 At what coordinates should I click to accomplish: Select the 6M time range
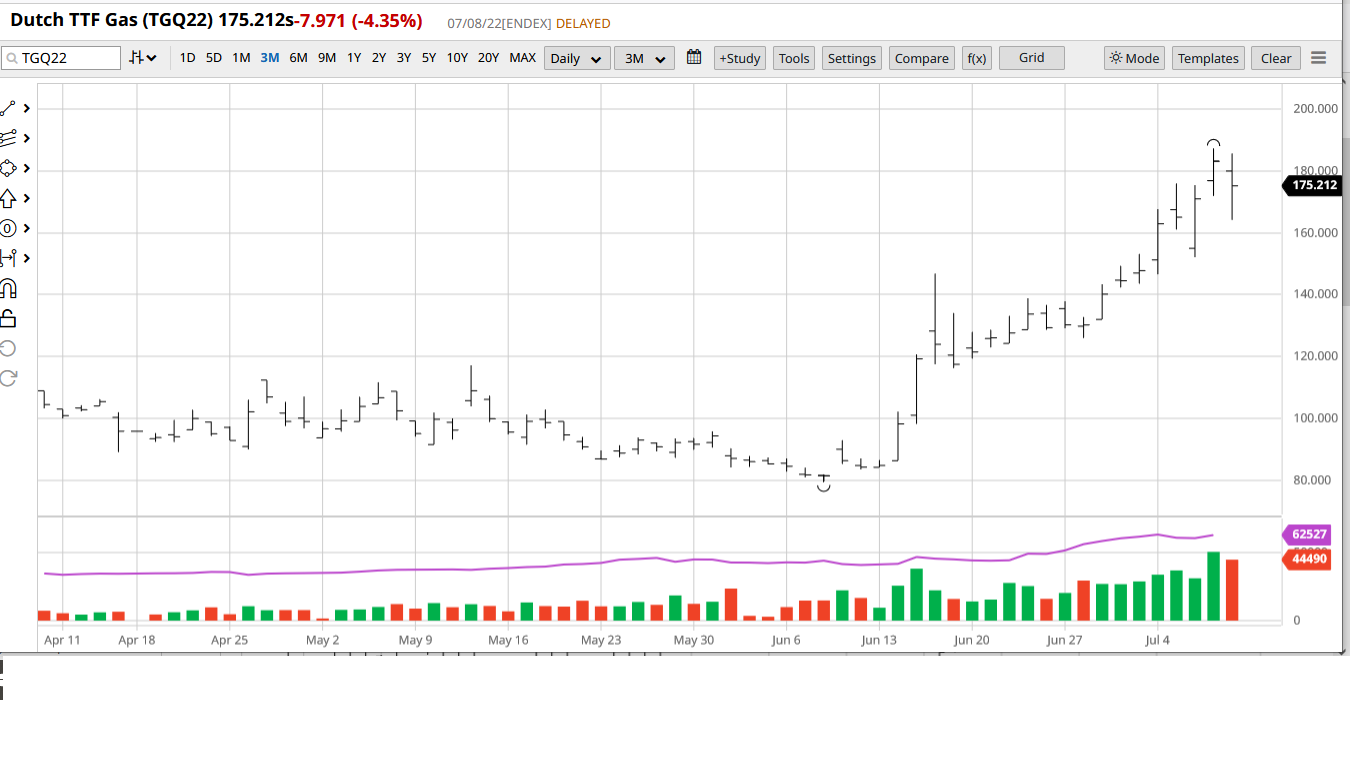[x=298, y=58]
